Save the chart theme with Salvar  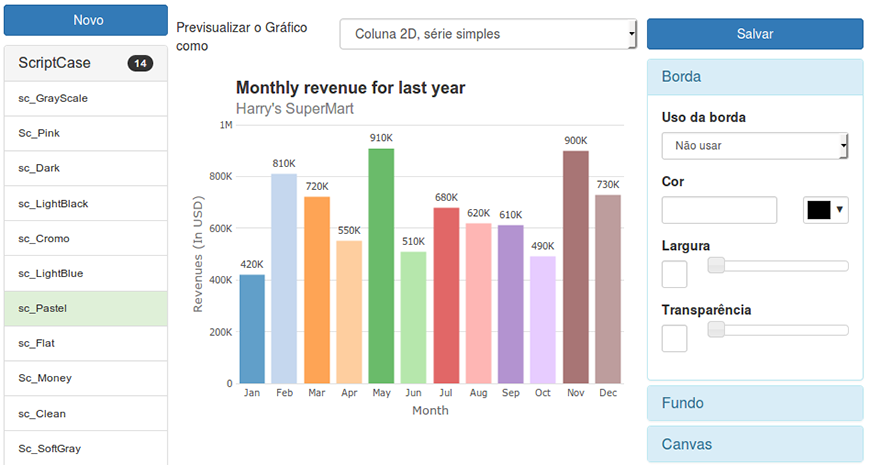tap(755, 34)
